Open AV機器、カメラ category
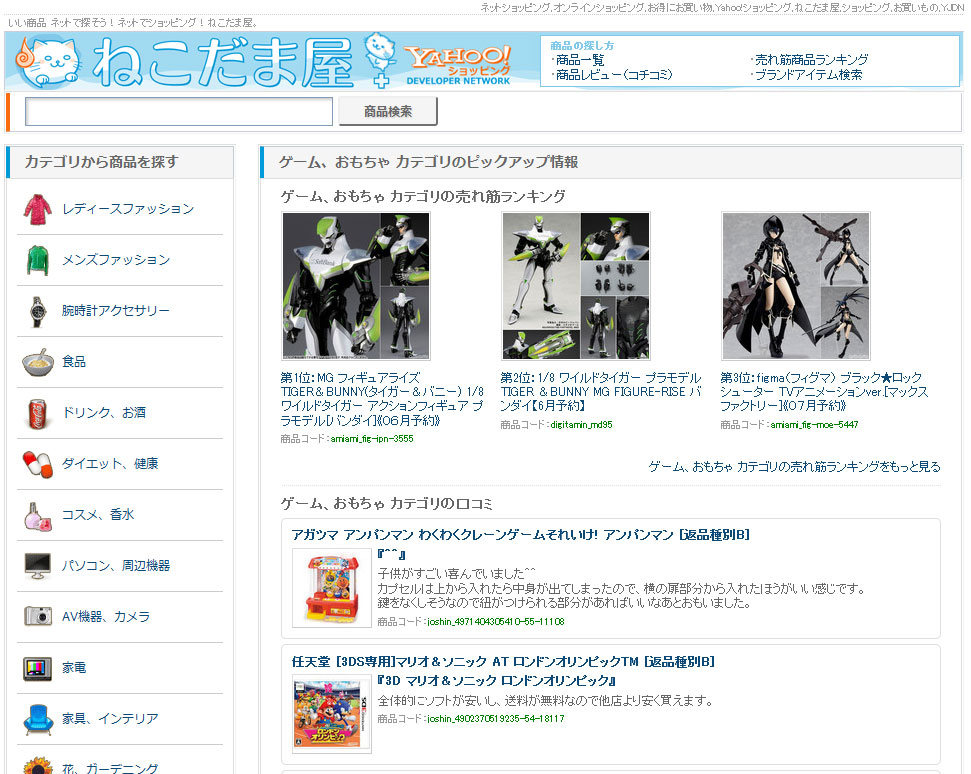The image size is (971, 774). coord(106,617)
